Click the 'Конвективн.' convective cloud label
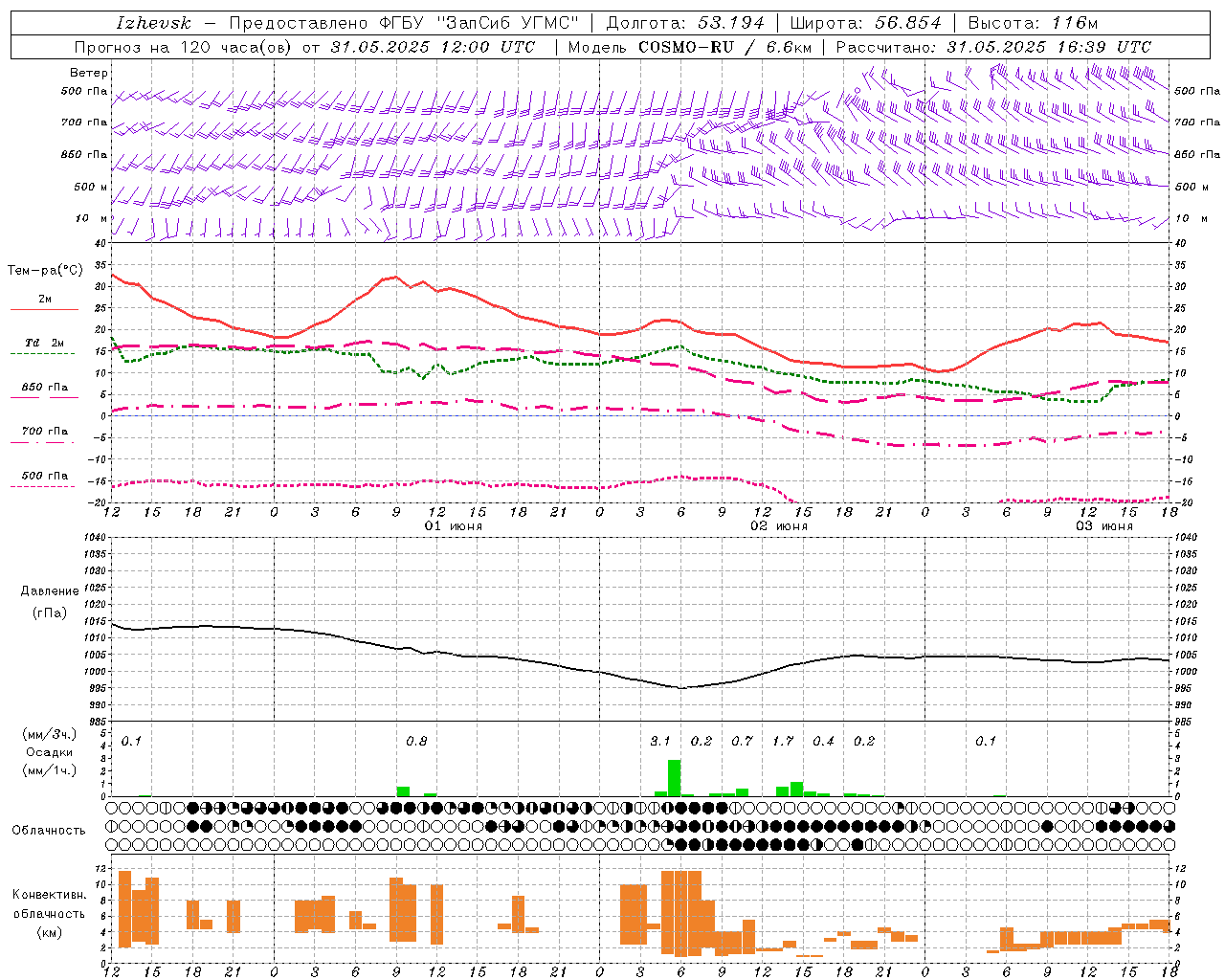This screenshot has height=980, width=1225. click(x=49, y=895)
